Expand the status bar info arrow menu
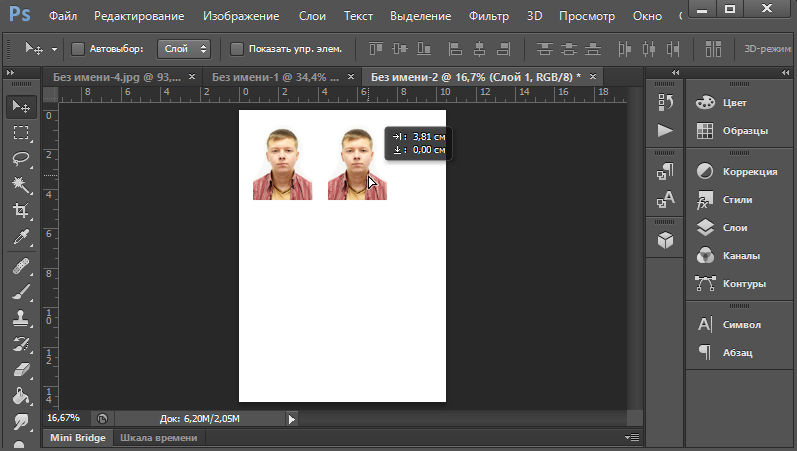Viewport: 797px width, 451px height. click(x=292, y=419)
